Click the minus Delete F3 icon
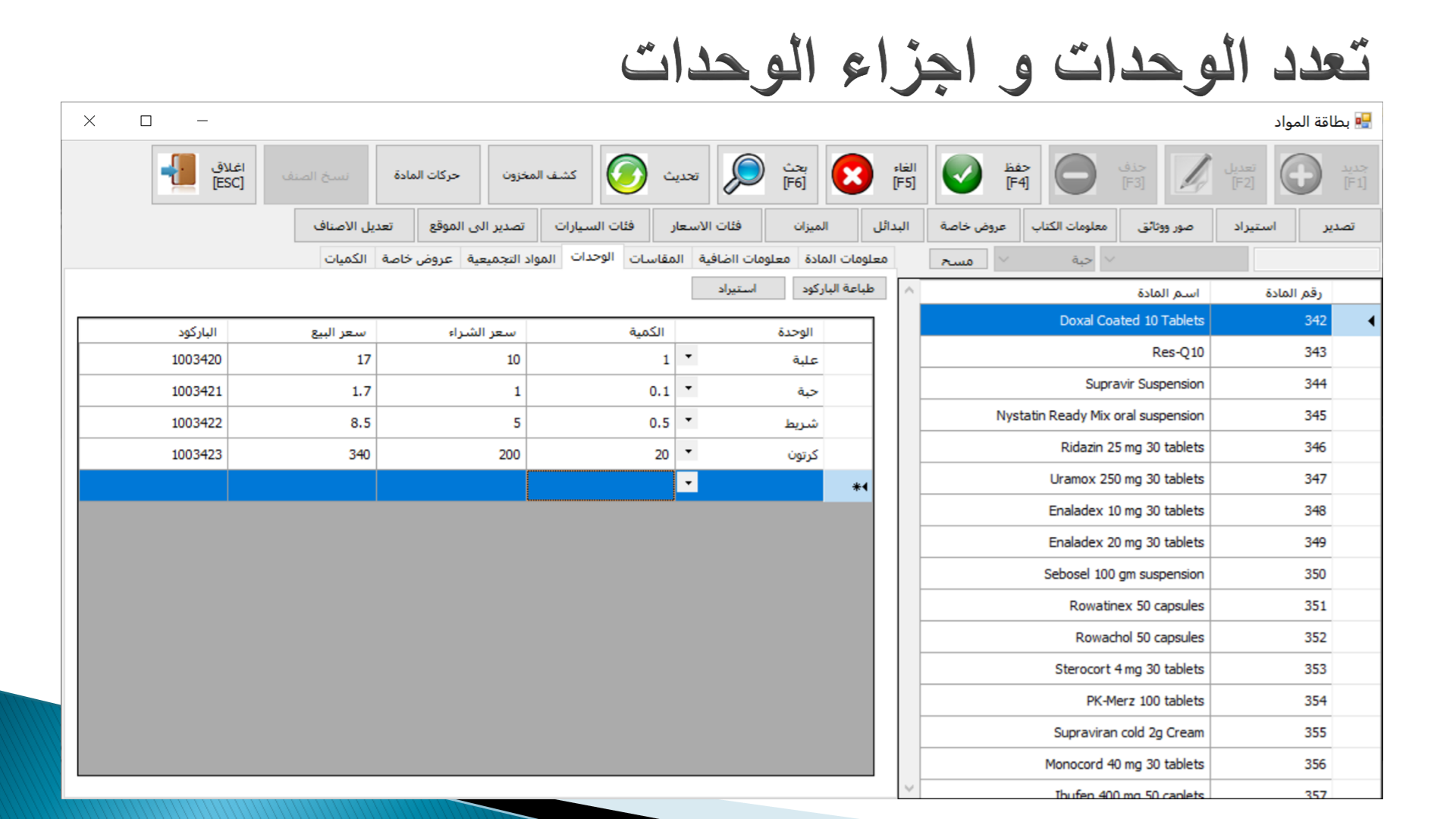This screenshot has width=1456, height=819. [1075, 174]
